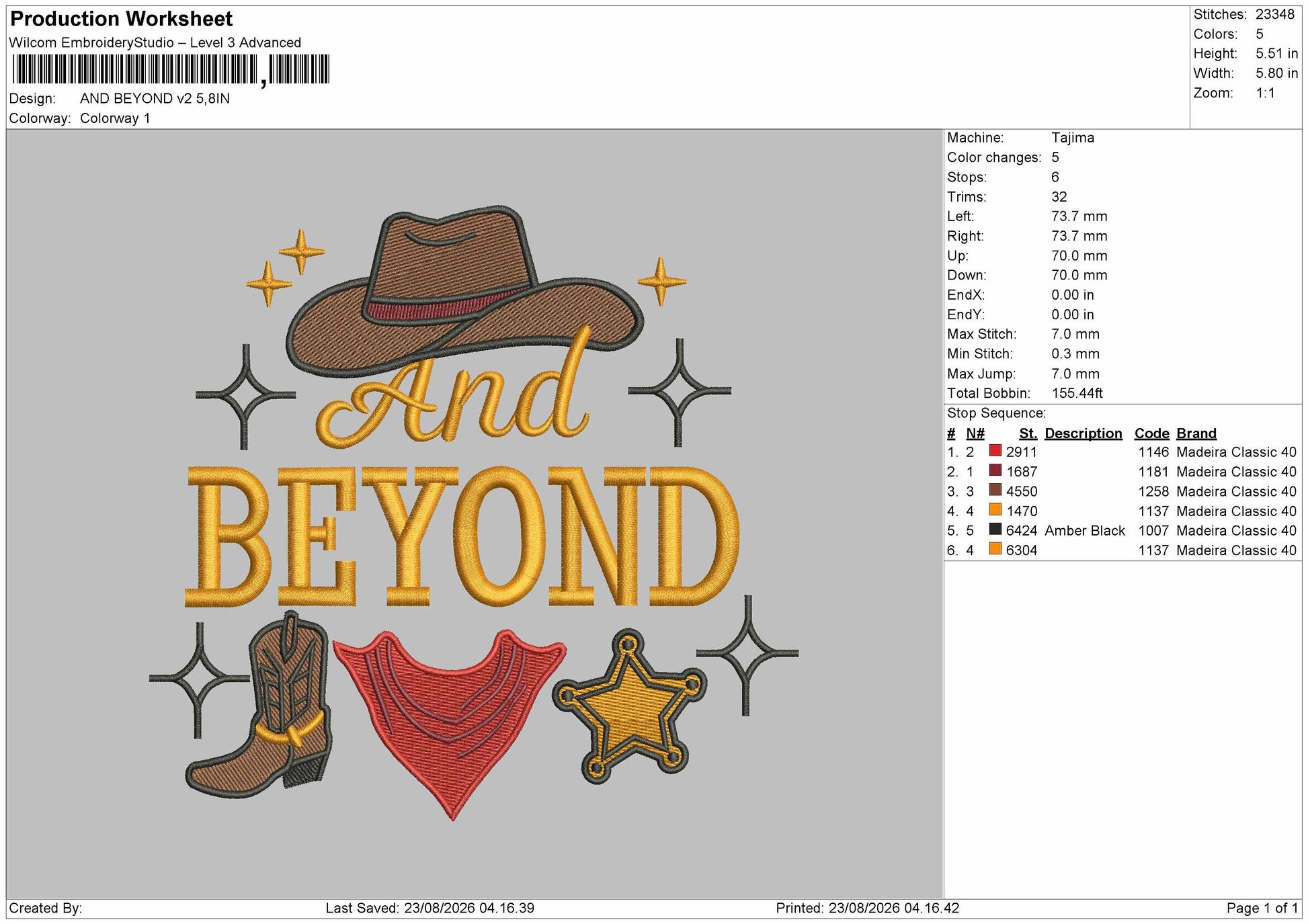Click the 'Amber Black' description
The height and width of the screenshot is (924, 1308).
[1084, 530]
